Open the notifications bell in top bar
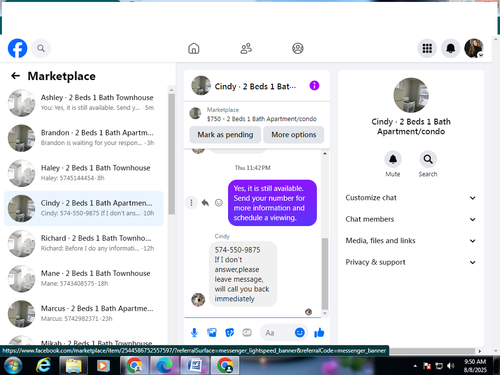This screenshot has width=500, height=375. pos(451,48)
